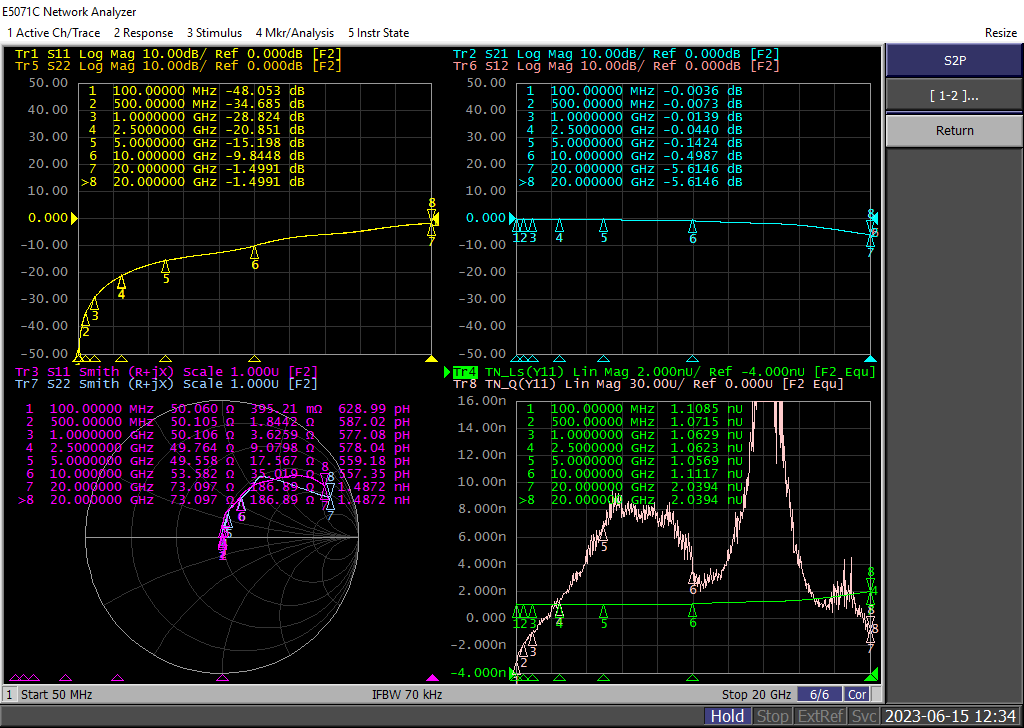Select trace Tr6 S12 Log Mag label
The height and width of the screenshot is (728, 1024).
[x=616, y=65]
